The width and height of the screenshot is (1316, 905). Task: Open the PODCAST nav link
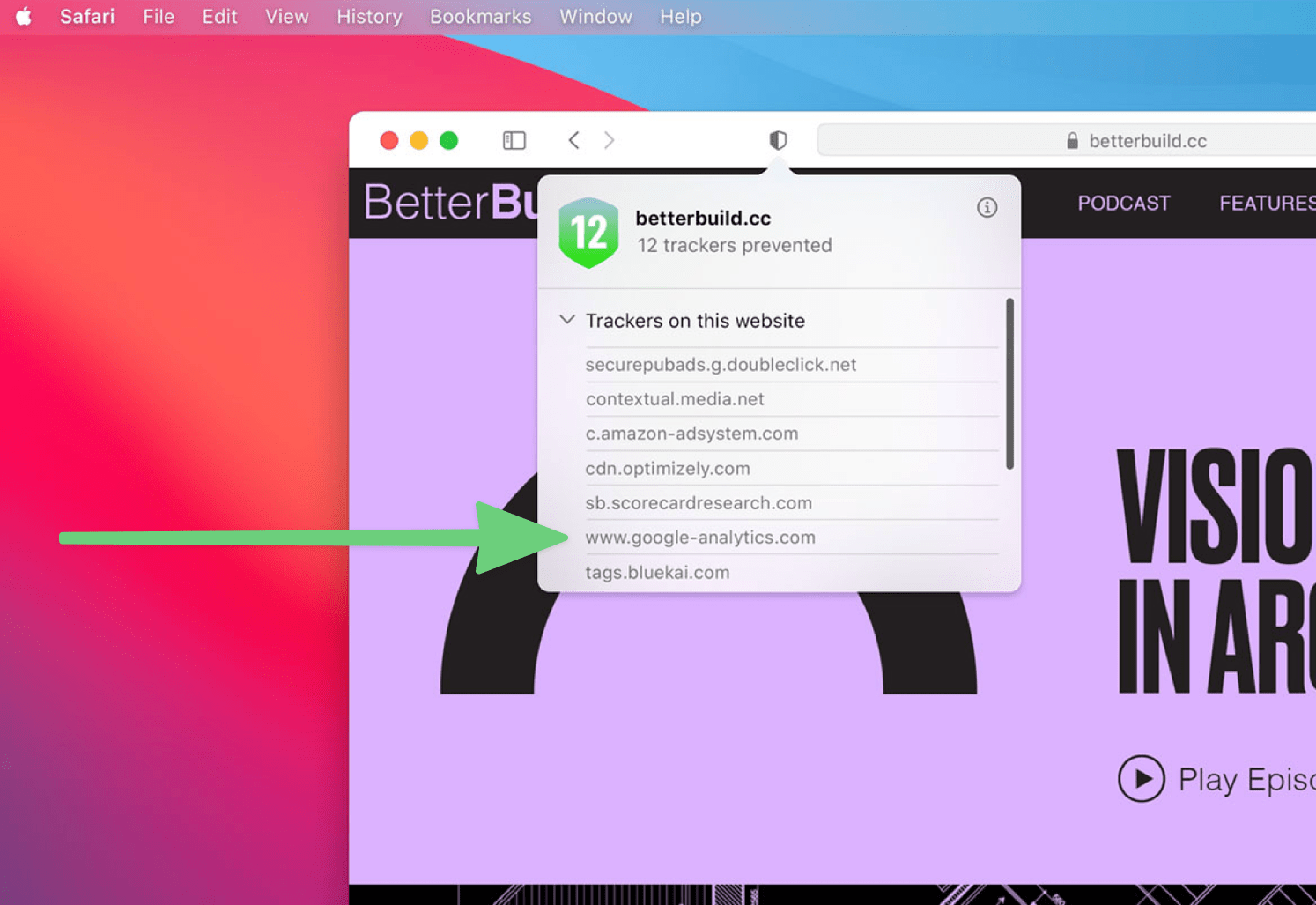(1124, 204)
